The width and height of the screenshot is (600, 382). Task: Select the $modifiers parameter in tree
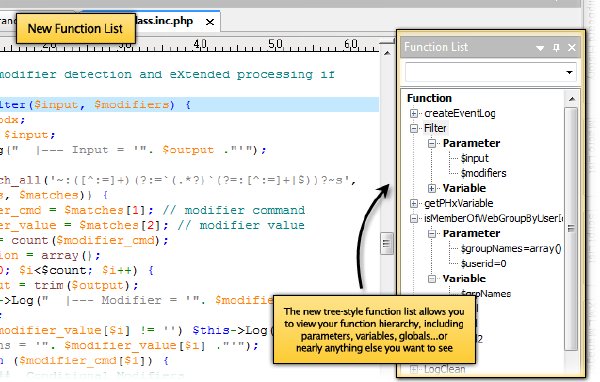(483, 173)
